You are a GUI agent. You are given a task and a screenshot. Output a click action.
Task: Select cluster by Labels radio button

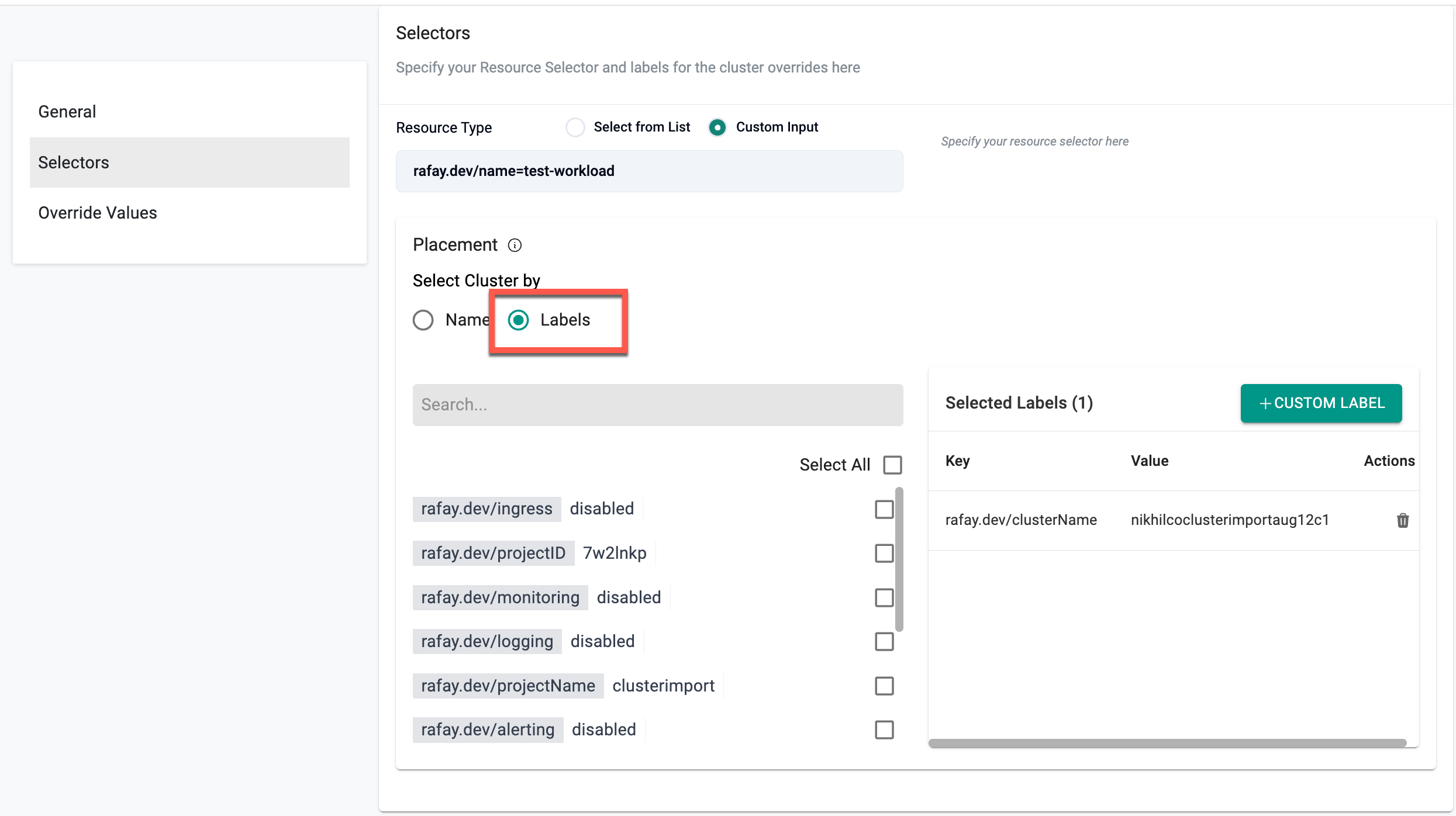(x=519, y=320)
